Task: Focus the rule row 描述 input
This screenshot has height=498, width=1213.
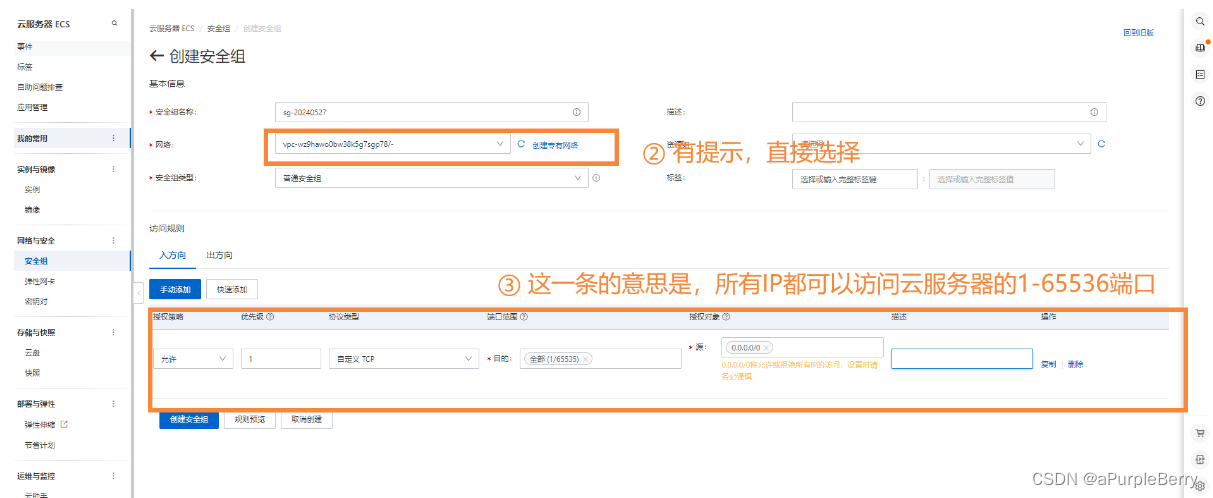Action: [x=962, y=359]
